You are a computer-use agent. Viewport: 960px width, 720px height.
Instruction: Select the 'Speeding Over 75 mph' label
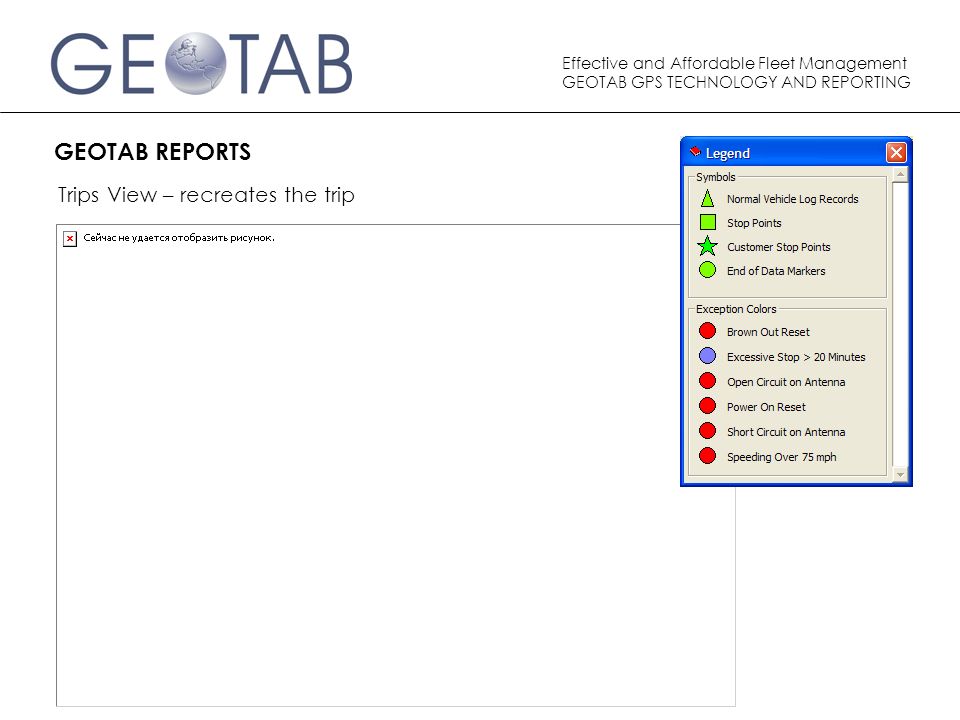(781, 457)
